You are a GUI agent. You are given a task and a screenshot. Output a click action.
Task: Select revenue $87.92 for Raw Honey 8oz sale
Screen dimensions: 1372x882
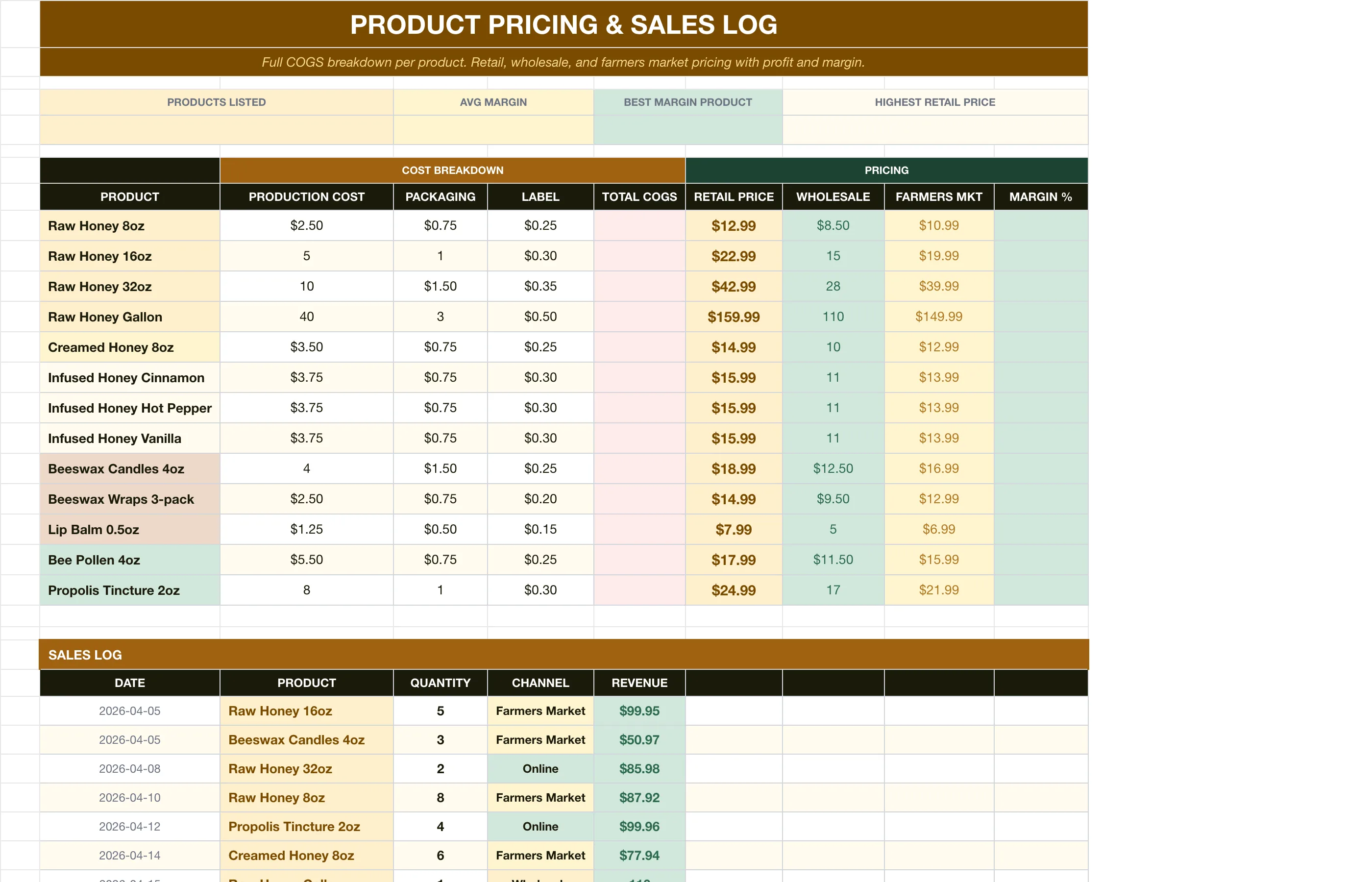639,798
